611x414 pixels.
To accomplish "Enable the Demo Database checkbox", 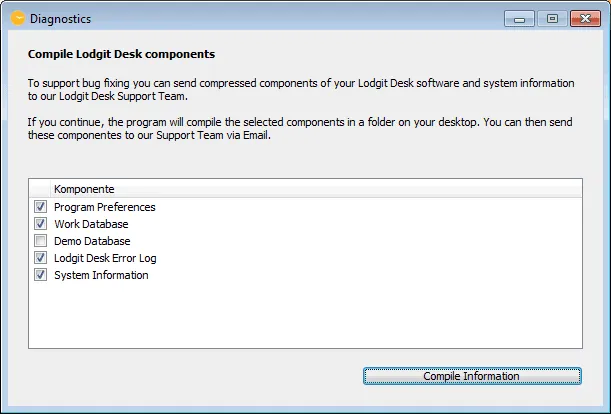I will pyautogui.click(x=40, y=241).
